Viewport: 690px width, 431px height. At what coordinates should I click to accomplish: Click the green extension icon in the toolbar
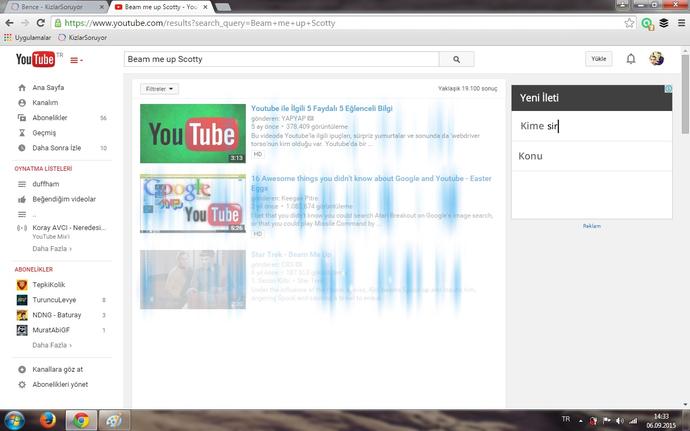647,23
